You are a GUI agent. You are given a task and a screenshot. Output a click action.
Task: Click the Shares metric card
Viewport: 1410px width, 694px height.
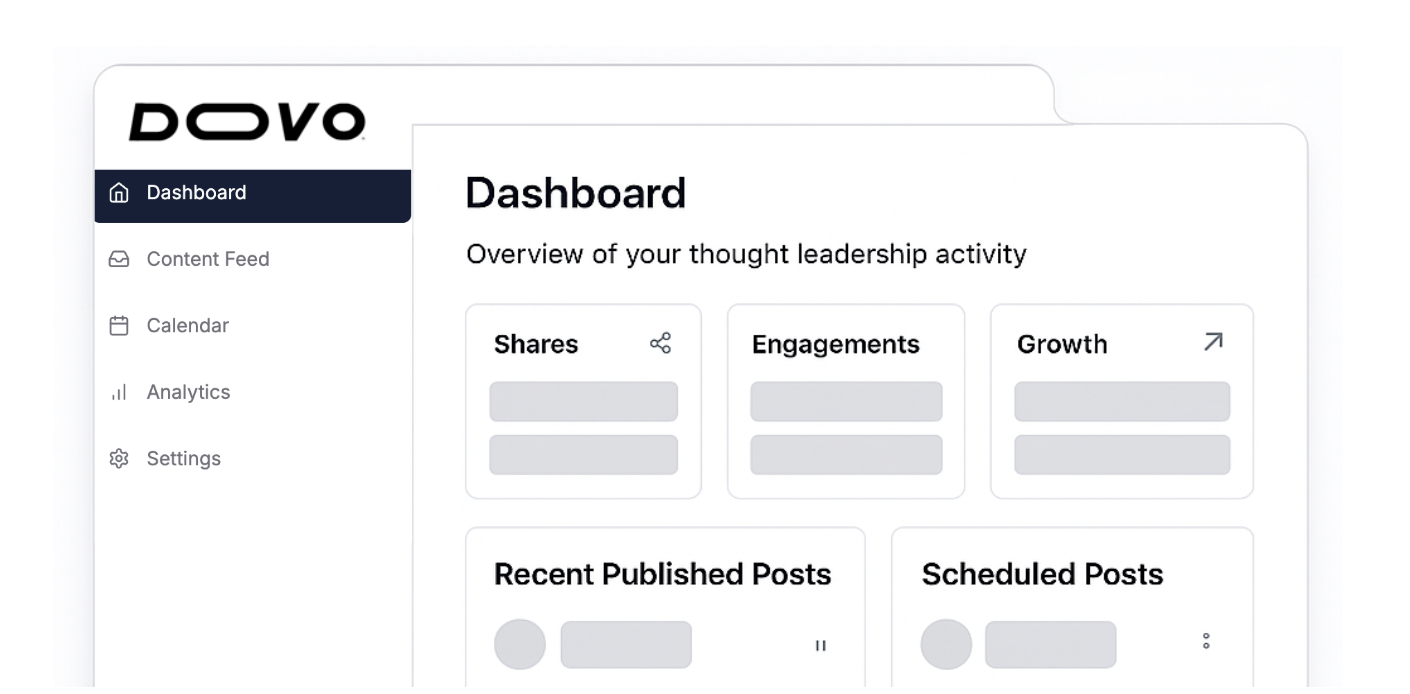(583, 400)
